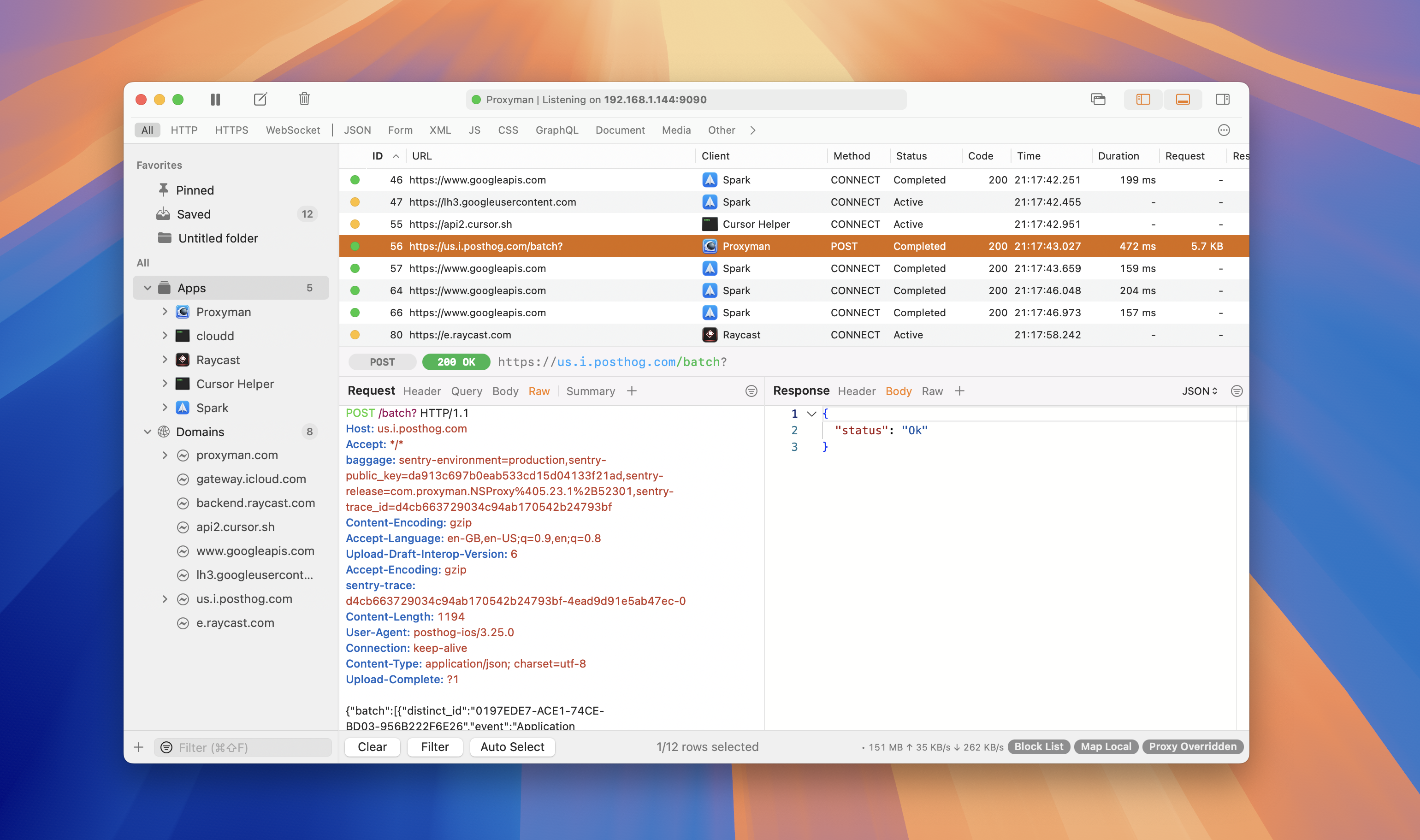Toggle the bottom detail panel visibility
The image size is (1420, 840).
1182,100
